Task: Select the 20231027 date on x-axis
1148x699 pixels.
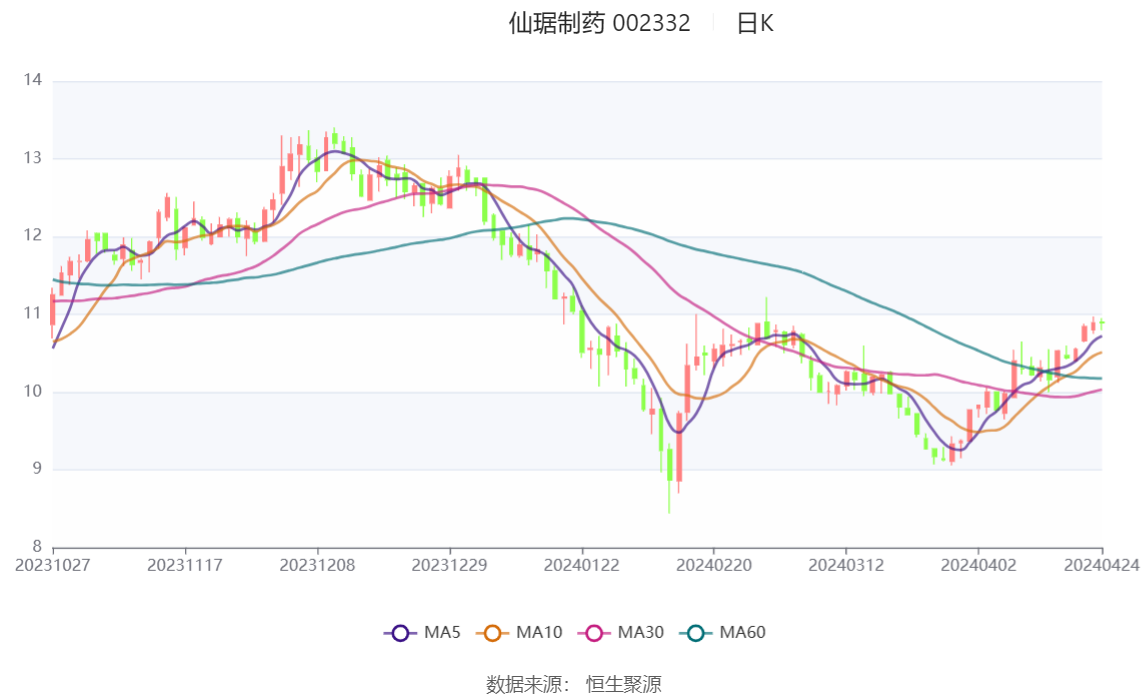Action: (53, 565)
